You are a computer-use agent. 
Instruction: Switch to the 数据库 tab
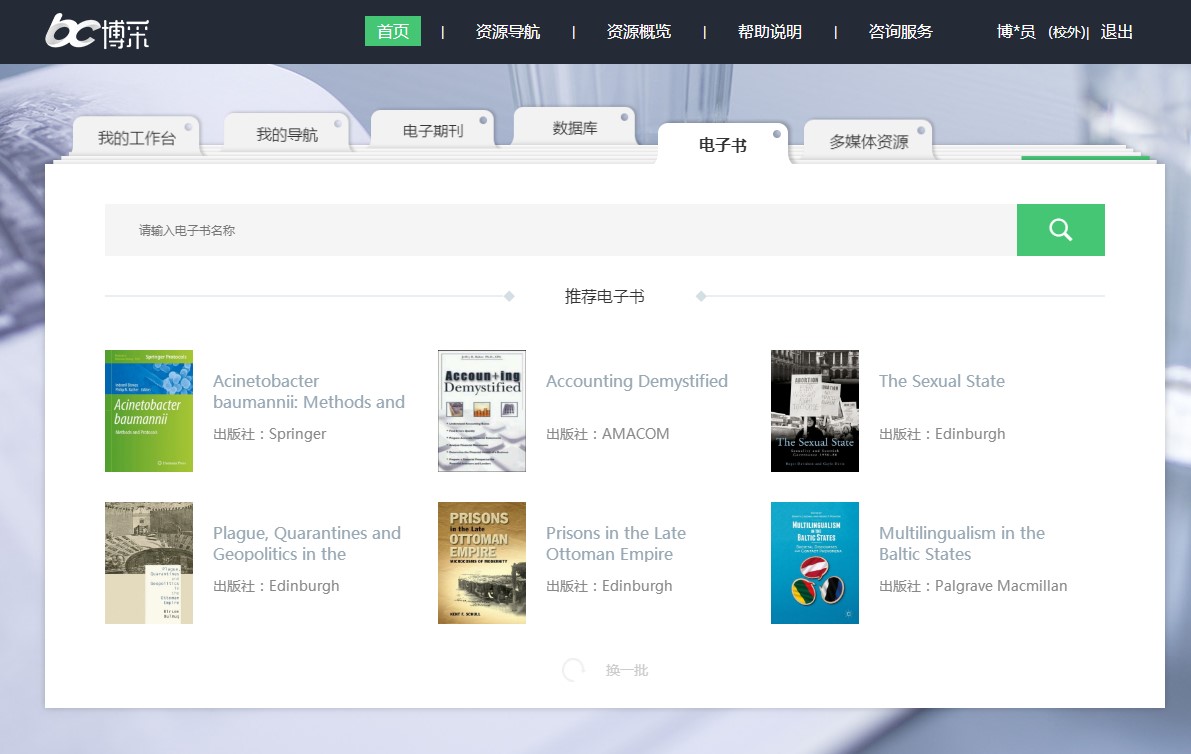pos(575,128)
